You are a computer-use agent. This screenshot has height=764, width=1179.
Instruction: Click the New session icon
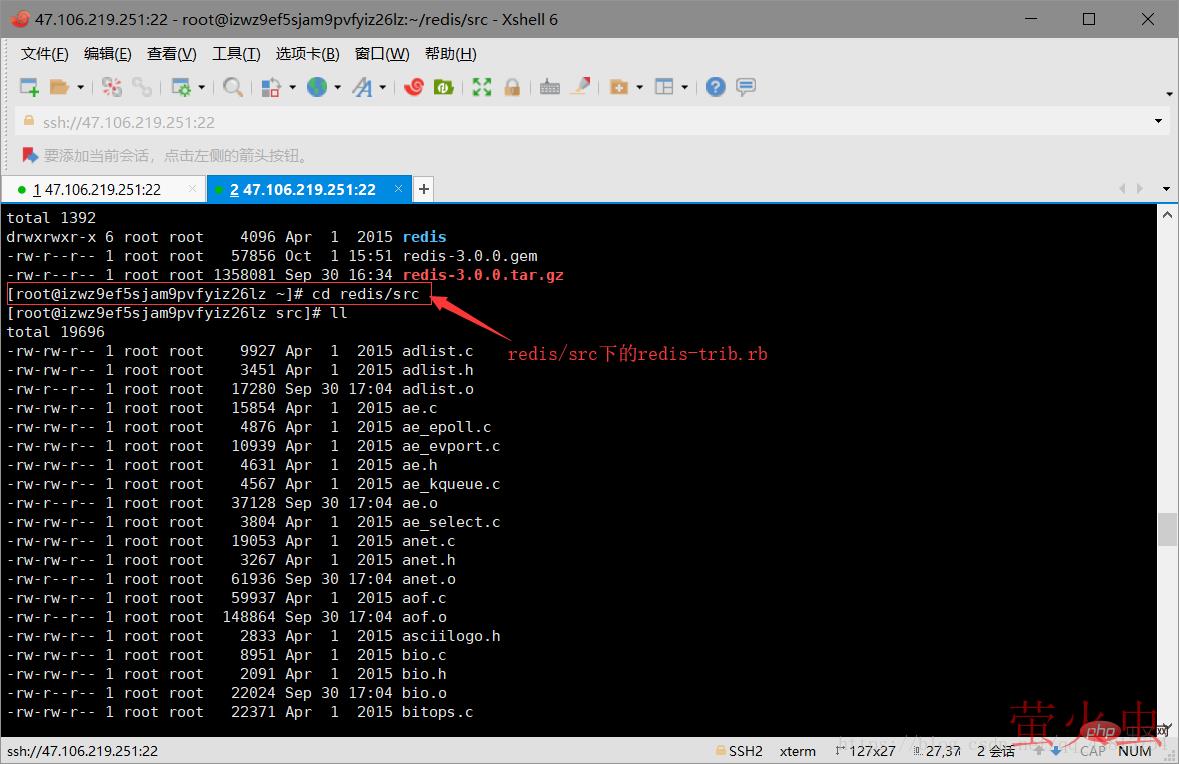(x=29, y=88)
